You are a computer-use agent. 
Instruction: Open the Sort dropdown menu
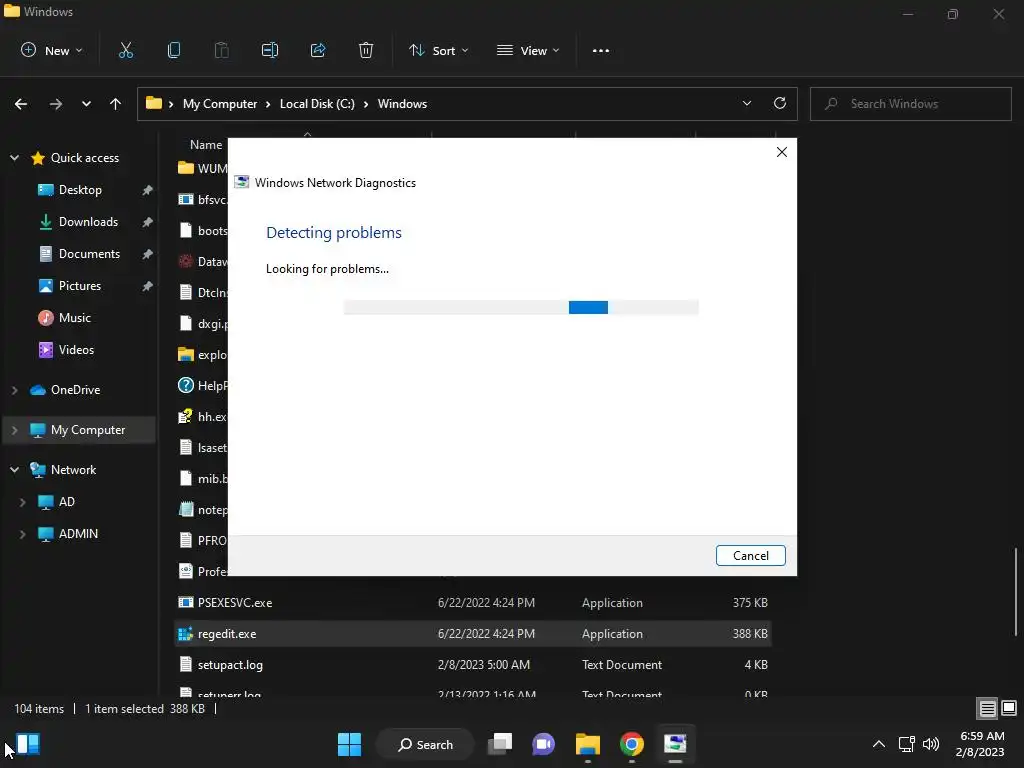(x=438, y=50)
